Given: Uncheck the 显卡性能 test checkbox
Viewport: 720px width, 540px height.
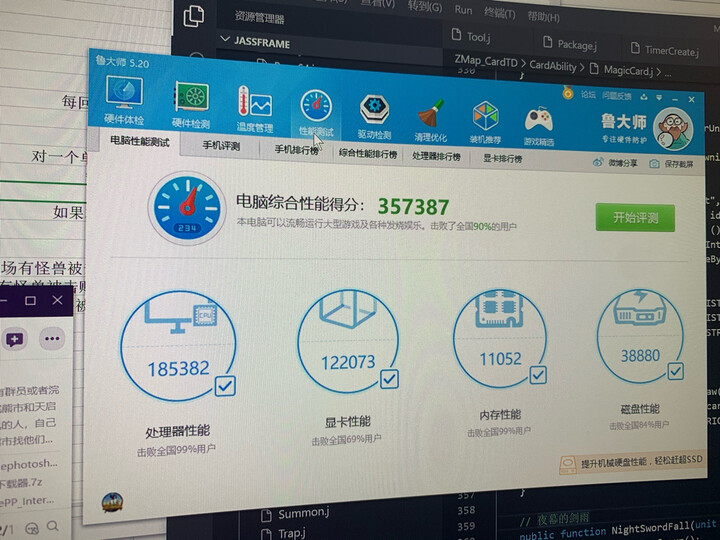Looking at the screenshot, I should (389, 379).
